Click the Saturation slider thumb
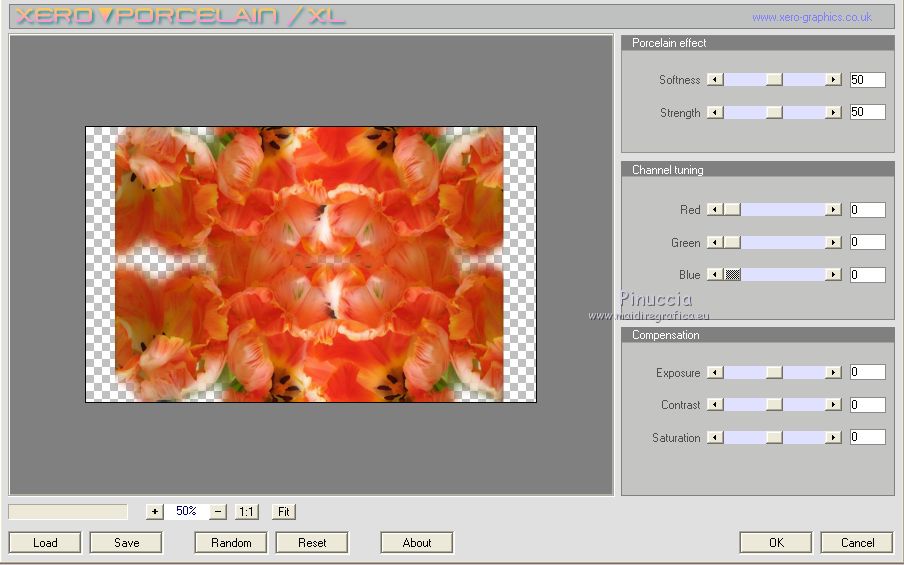The height and width of the screenshot is (565, 904). pyautogui.click(x=774, y=438)
